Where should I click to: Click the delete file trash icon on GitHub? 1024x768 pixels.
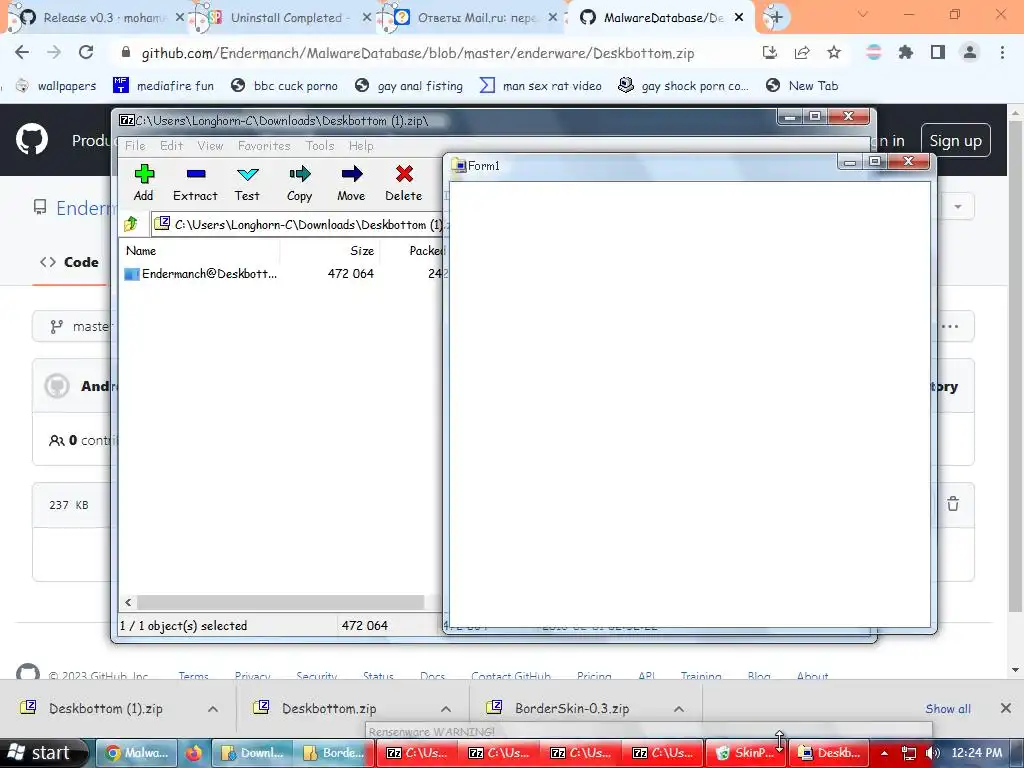point(953,504)
